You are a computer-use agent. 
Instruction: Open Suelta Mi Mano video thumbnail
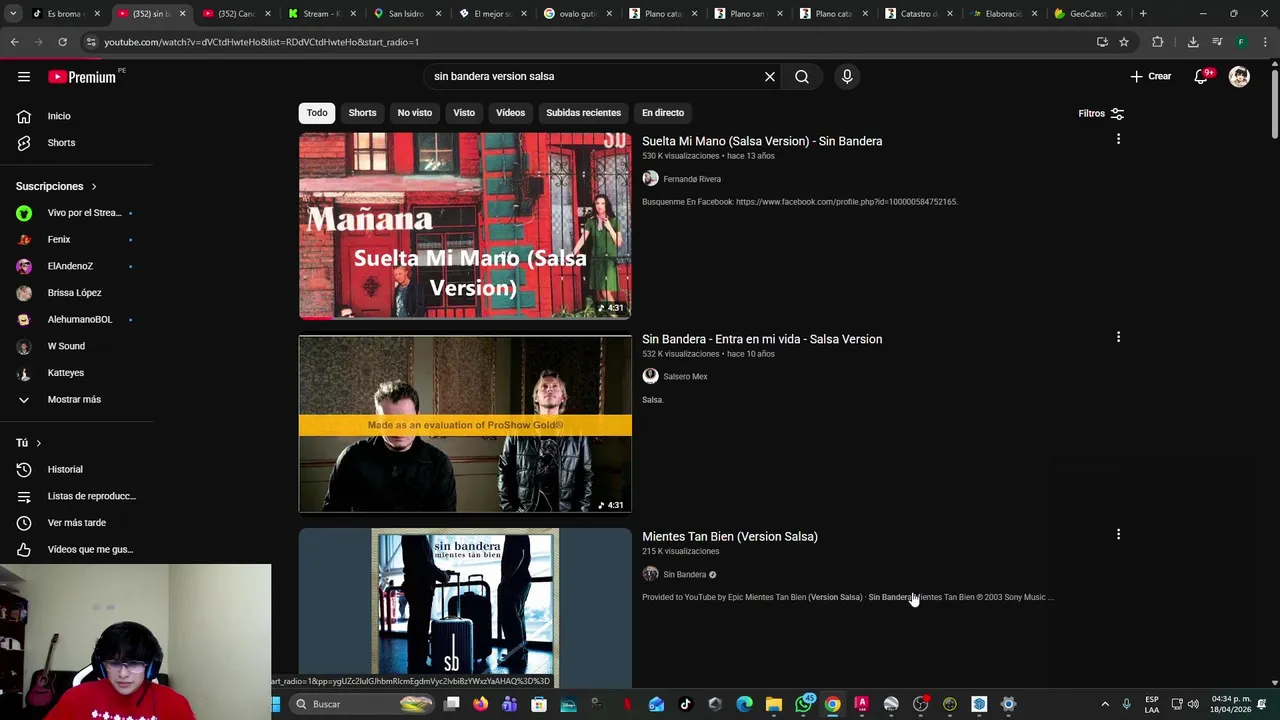coord(465,226)
